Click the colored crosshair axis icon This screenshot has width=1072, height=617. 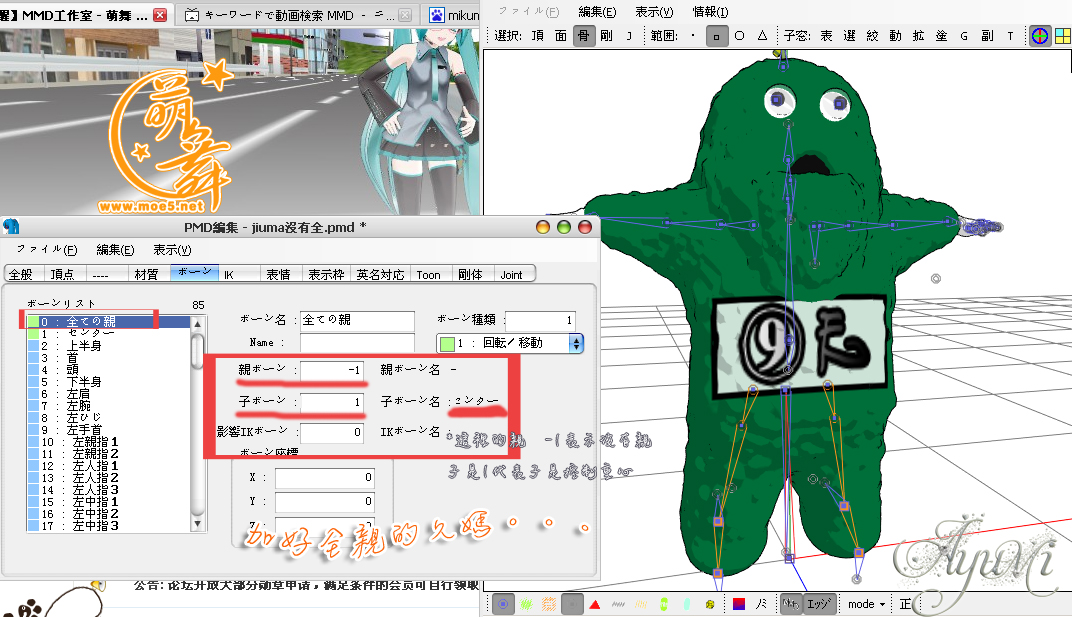click(1040, 36)
